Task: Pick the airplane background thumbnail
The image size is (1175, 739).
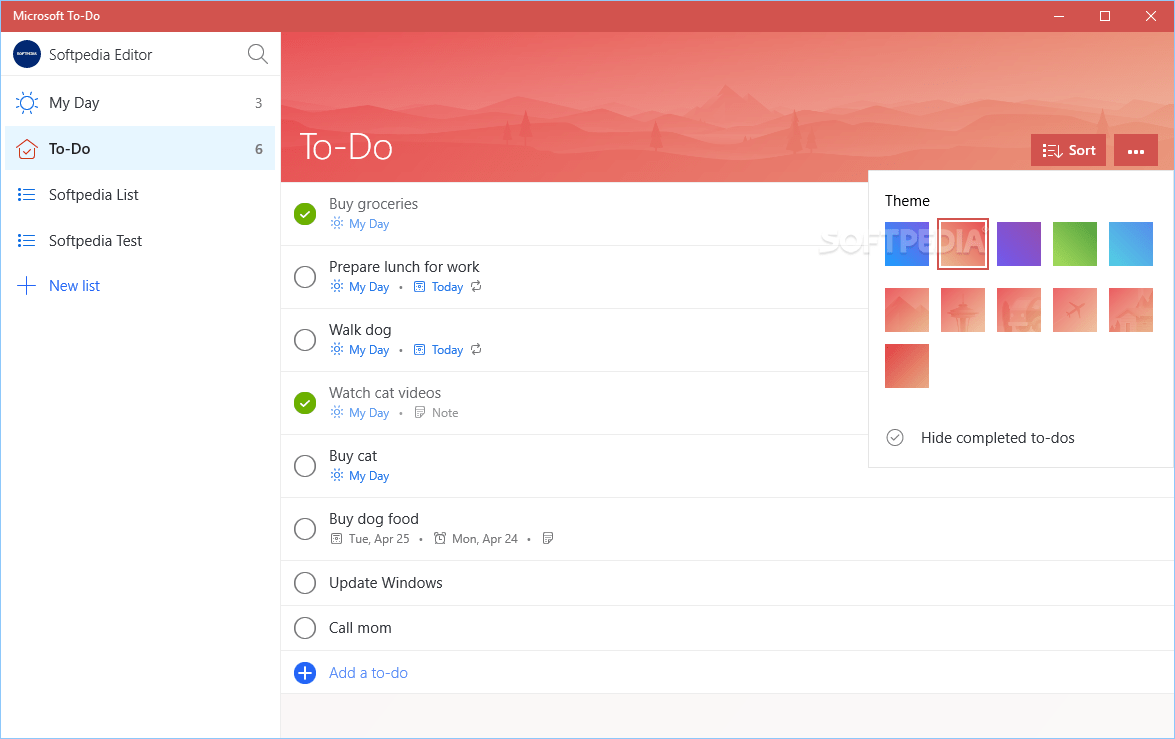Action: (1075, 310)
